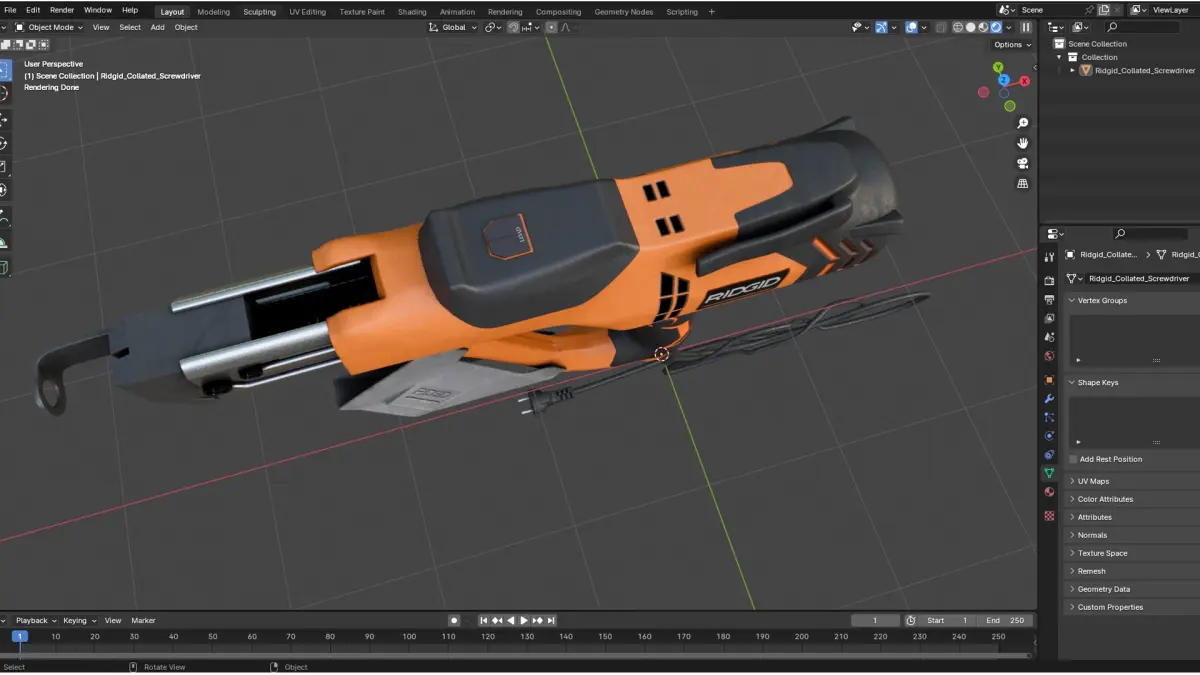The height and width of the screenshot is (675, 1200).
Task: Select the Measure tool in left toolbar
Action: pyautogui.click(x=3, y=242)
